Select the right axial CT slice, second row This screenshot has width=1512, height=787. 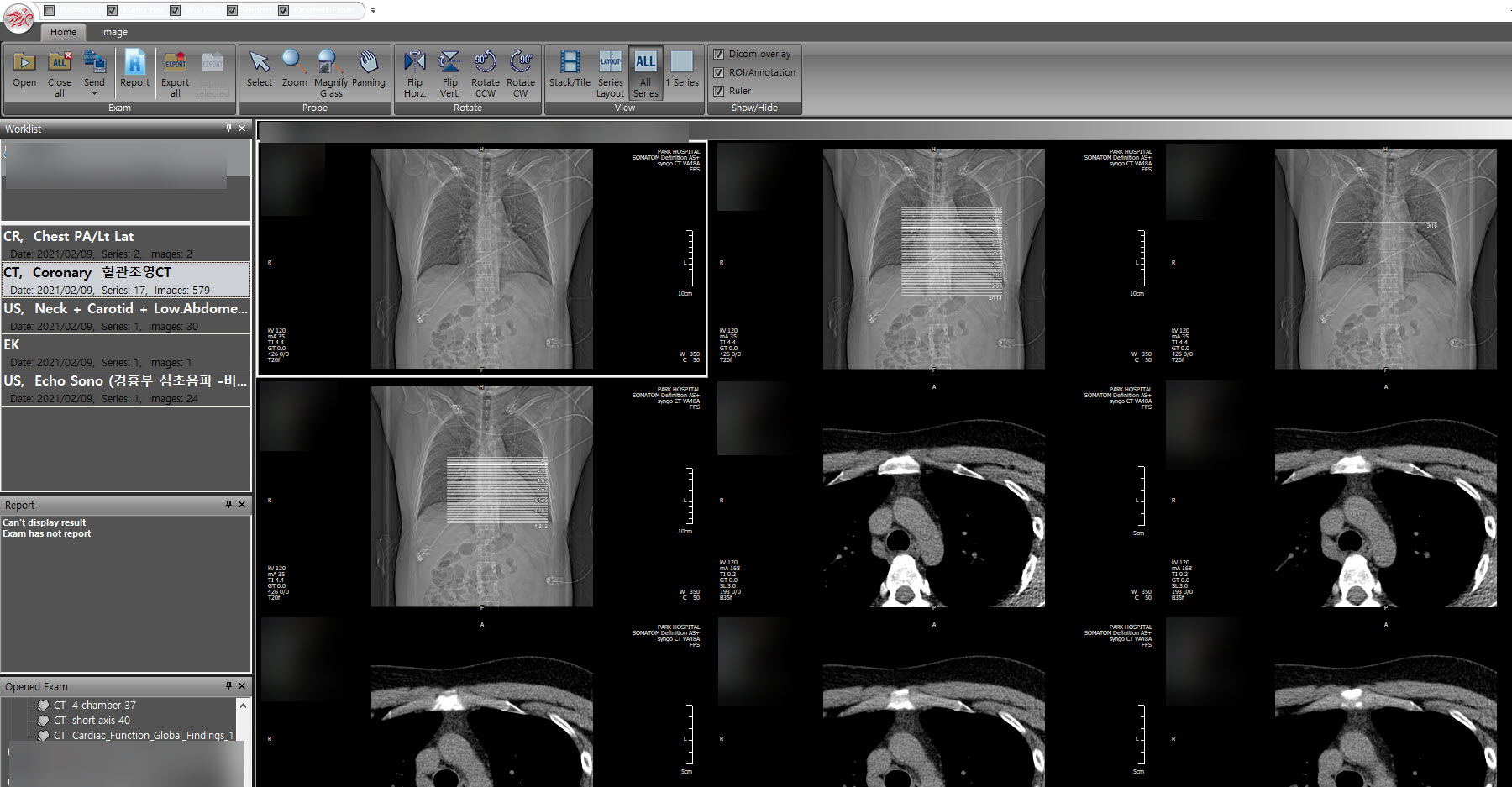tap(1386, 496)
